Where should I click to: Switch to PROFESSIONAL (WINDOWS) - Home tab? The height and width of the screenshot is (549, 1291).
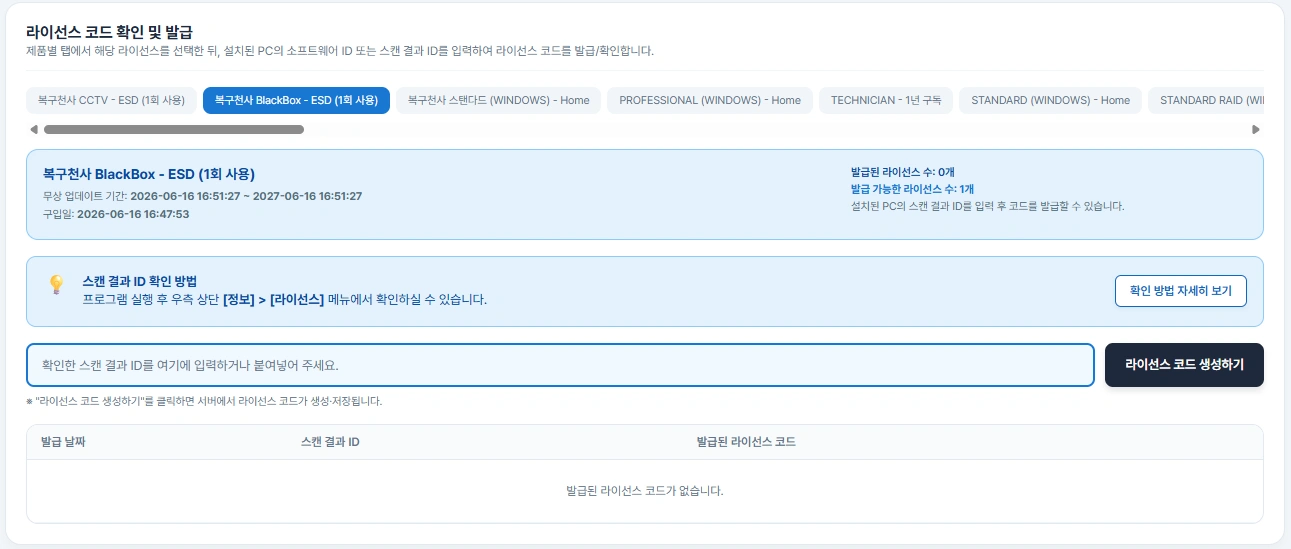pos(710,100)
